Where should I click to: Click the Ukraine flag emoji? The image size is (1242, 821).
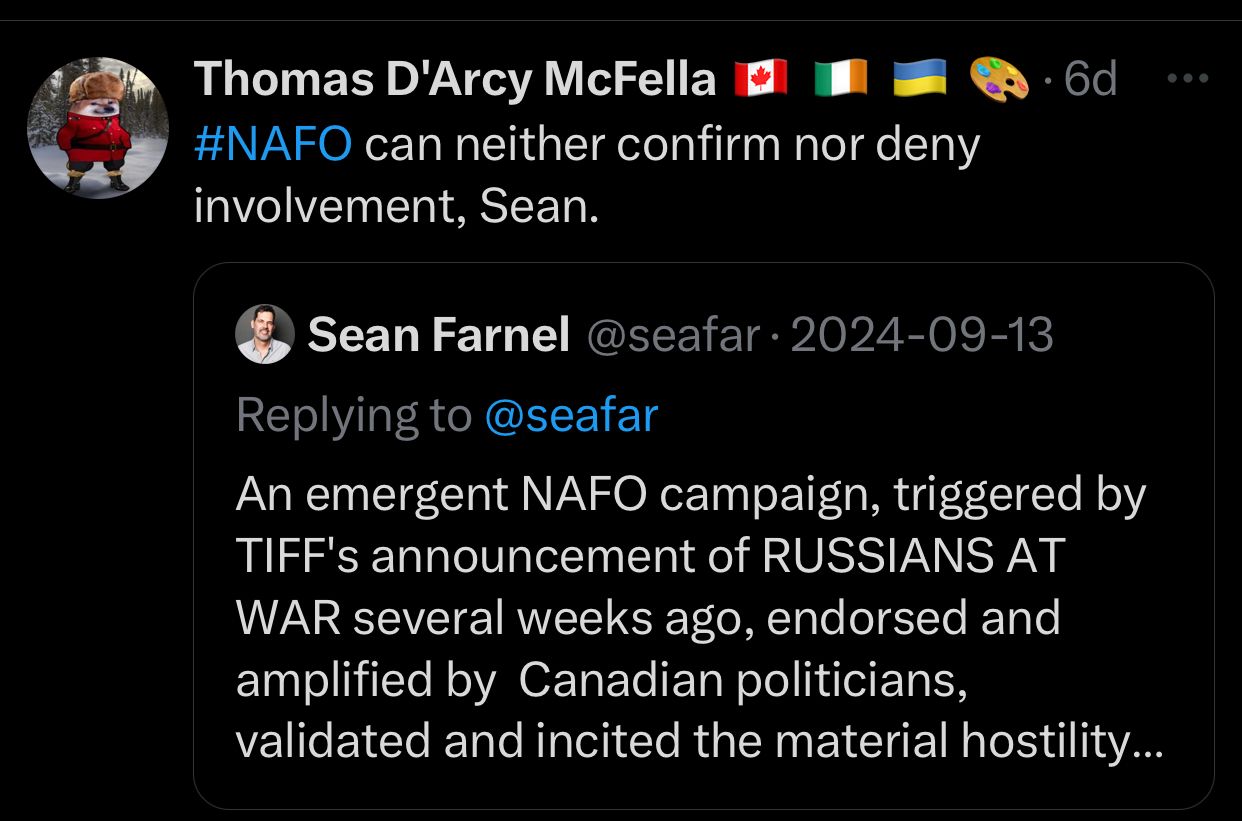921,77
